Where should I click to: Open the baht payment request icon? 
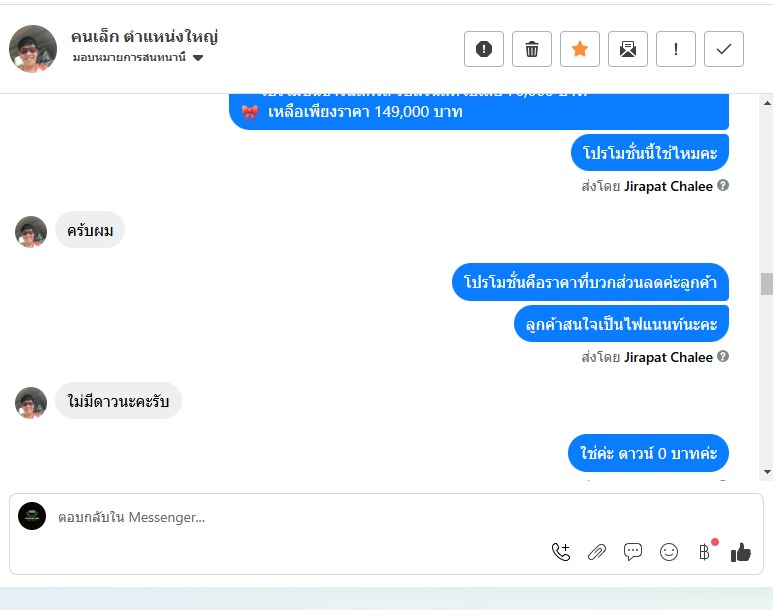[705, 552]
